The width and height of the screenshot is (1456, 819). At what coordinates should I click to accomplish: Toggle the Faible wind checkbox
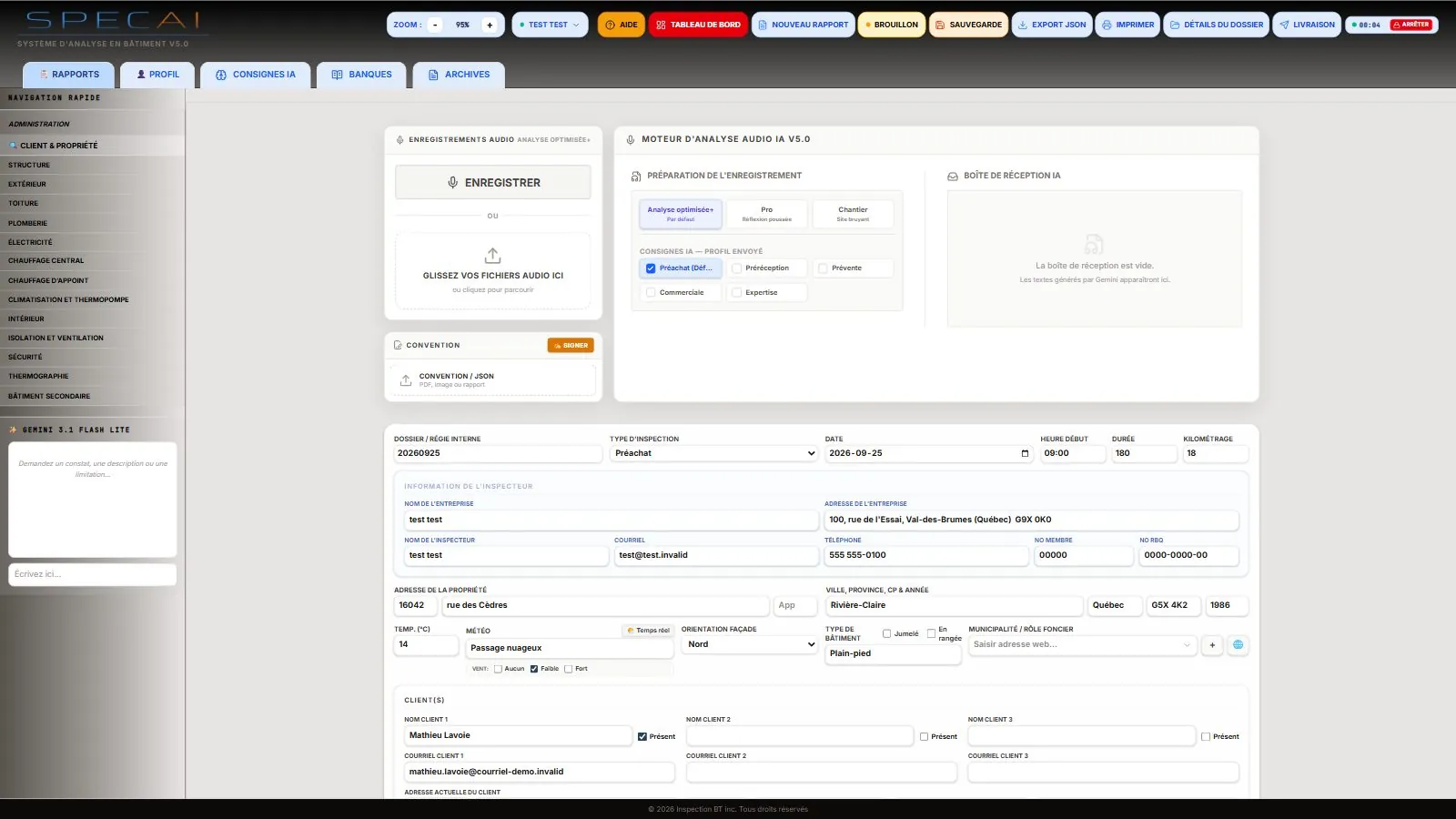pyautogui.click(x=534, y=669)
